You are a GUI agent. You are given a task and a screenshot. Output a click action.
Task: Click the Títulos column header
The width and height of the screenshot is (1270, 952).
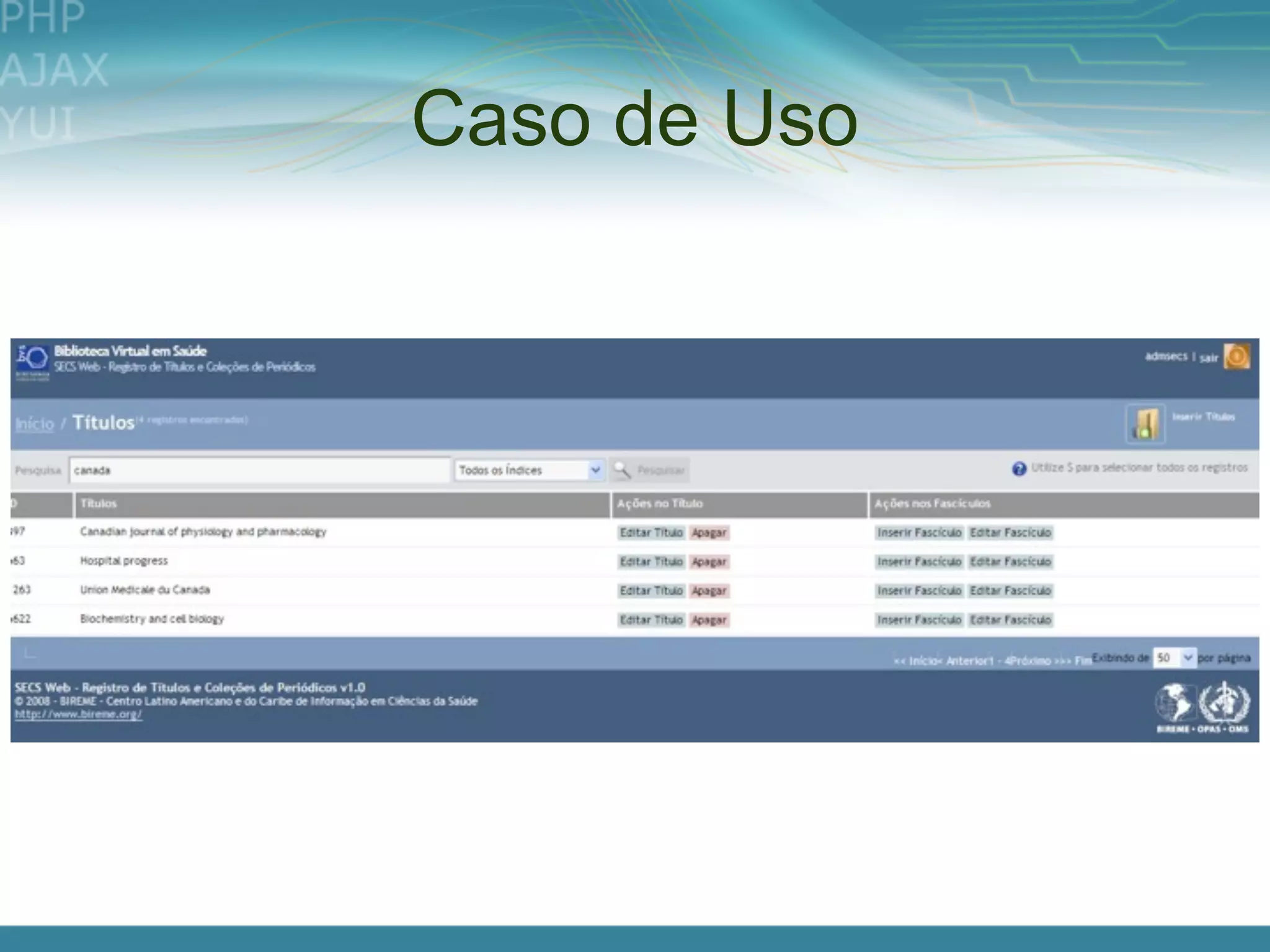(342, 504)
